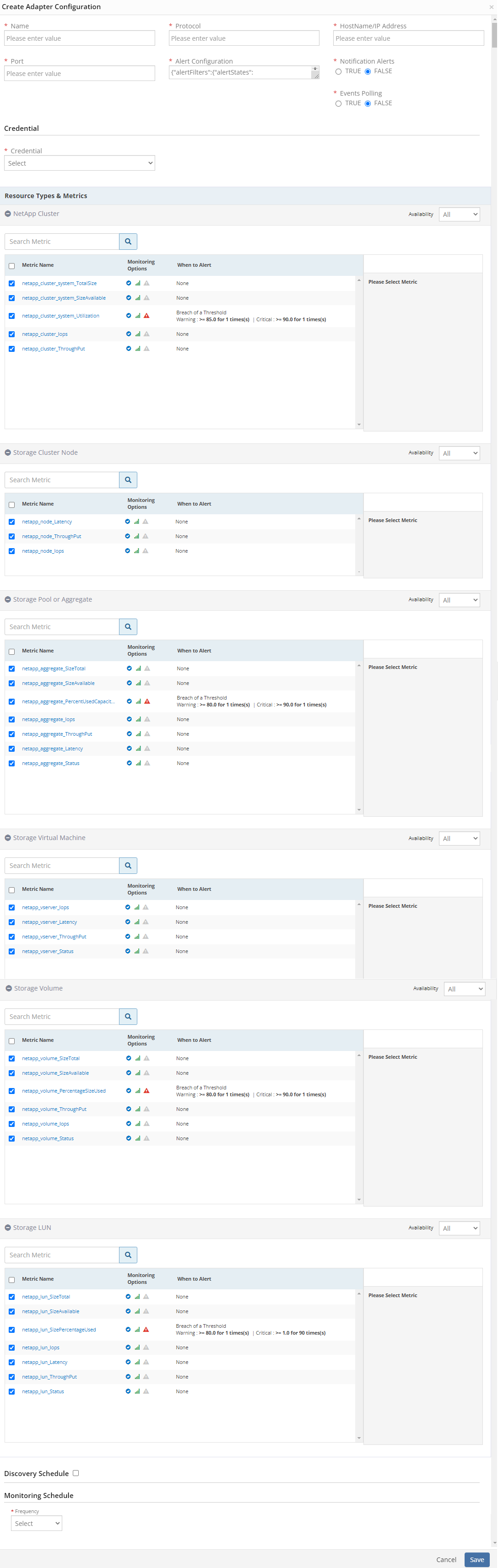Enable the Discovery Schedule checkbox
498x1568 pixels.
pos(76,1473)
